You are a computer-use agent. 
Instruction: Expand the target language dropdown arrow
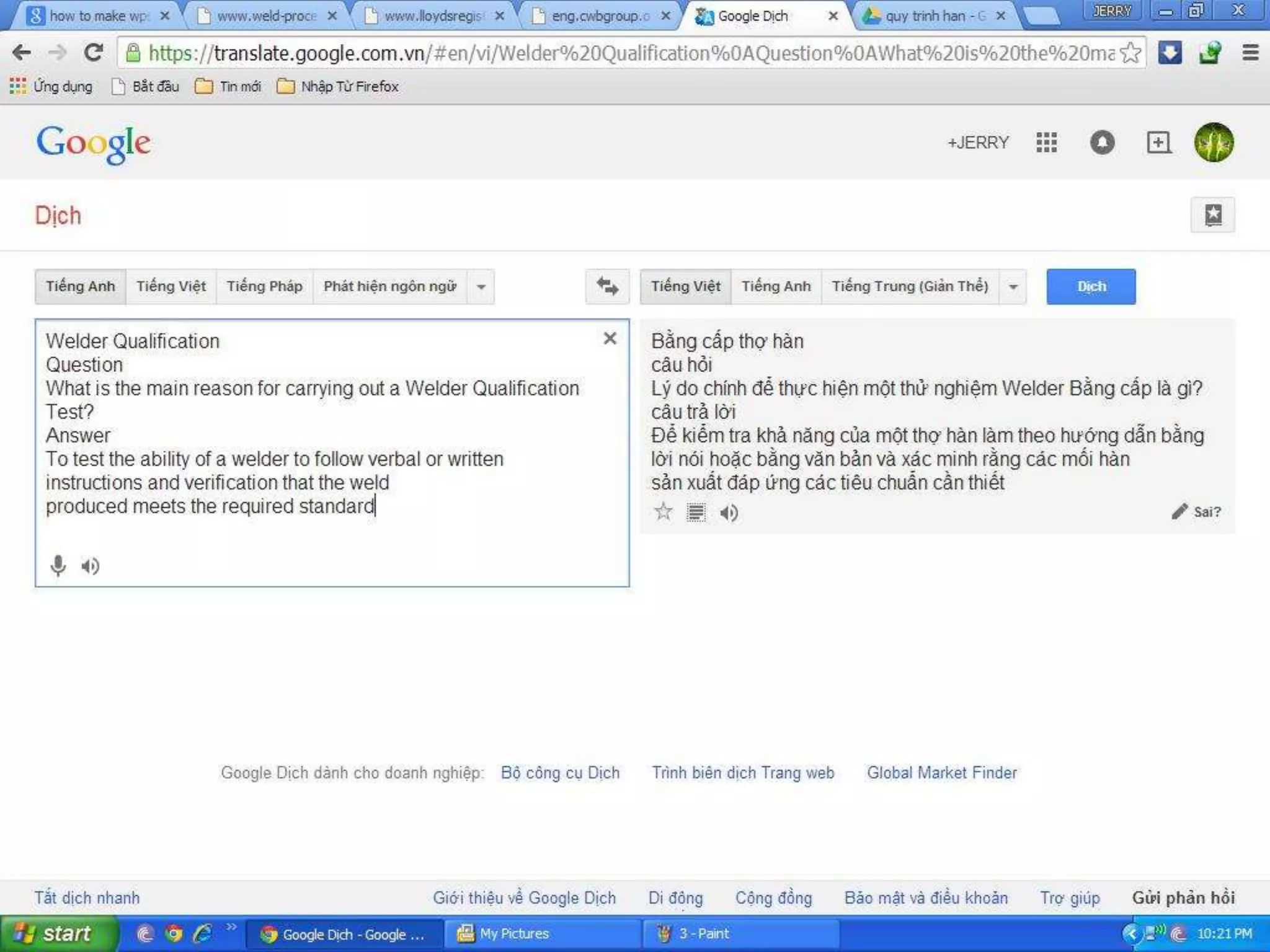click(1013, 287)
